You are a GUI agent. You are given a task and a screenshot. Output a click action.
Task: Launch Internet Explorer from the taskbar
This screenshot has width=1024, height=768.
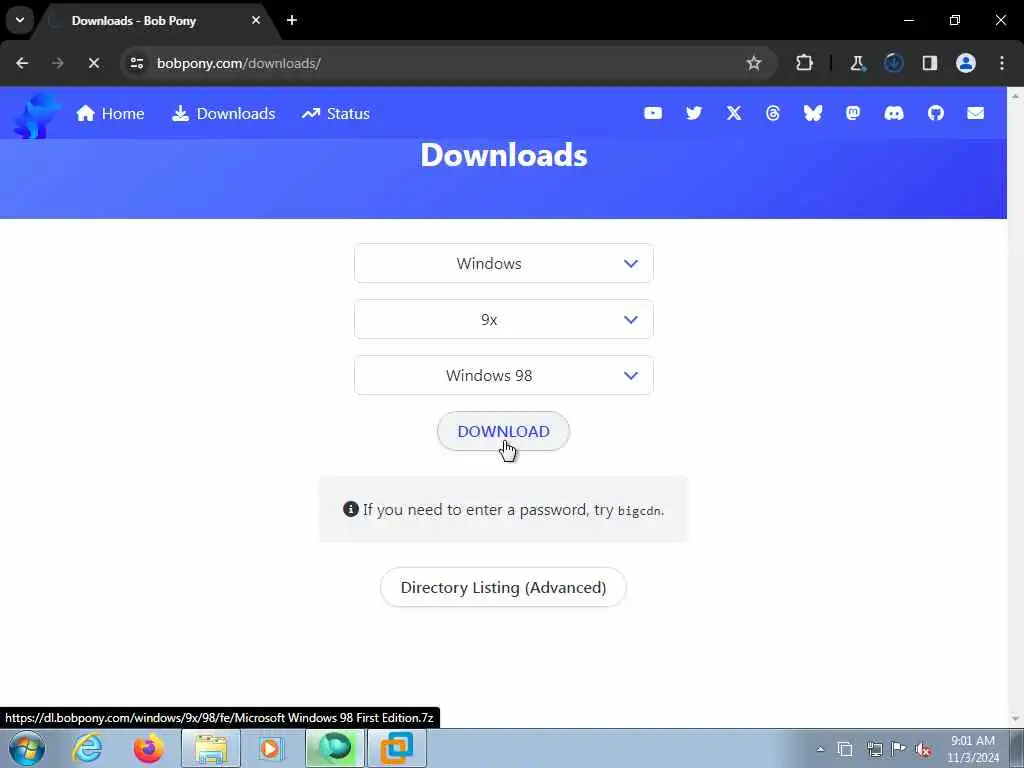(x=88, y=748)
